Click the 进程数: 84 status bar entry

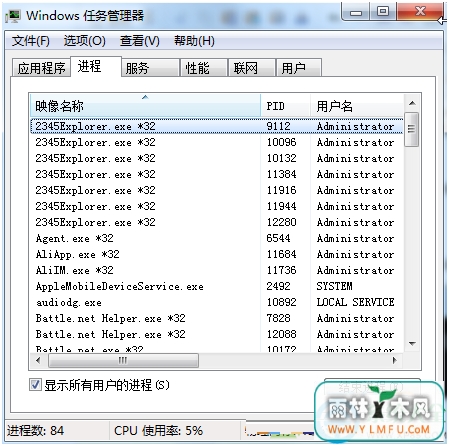35,430
